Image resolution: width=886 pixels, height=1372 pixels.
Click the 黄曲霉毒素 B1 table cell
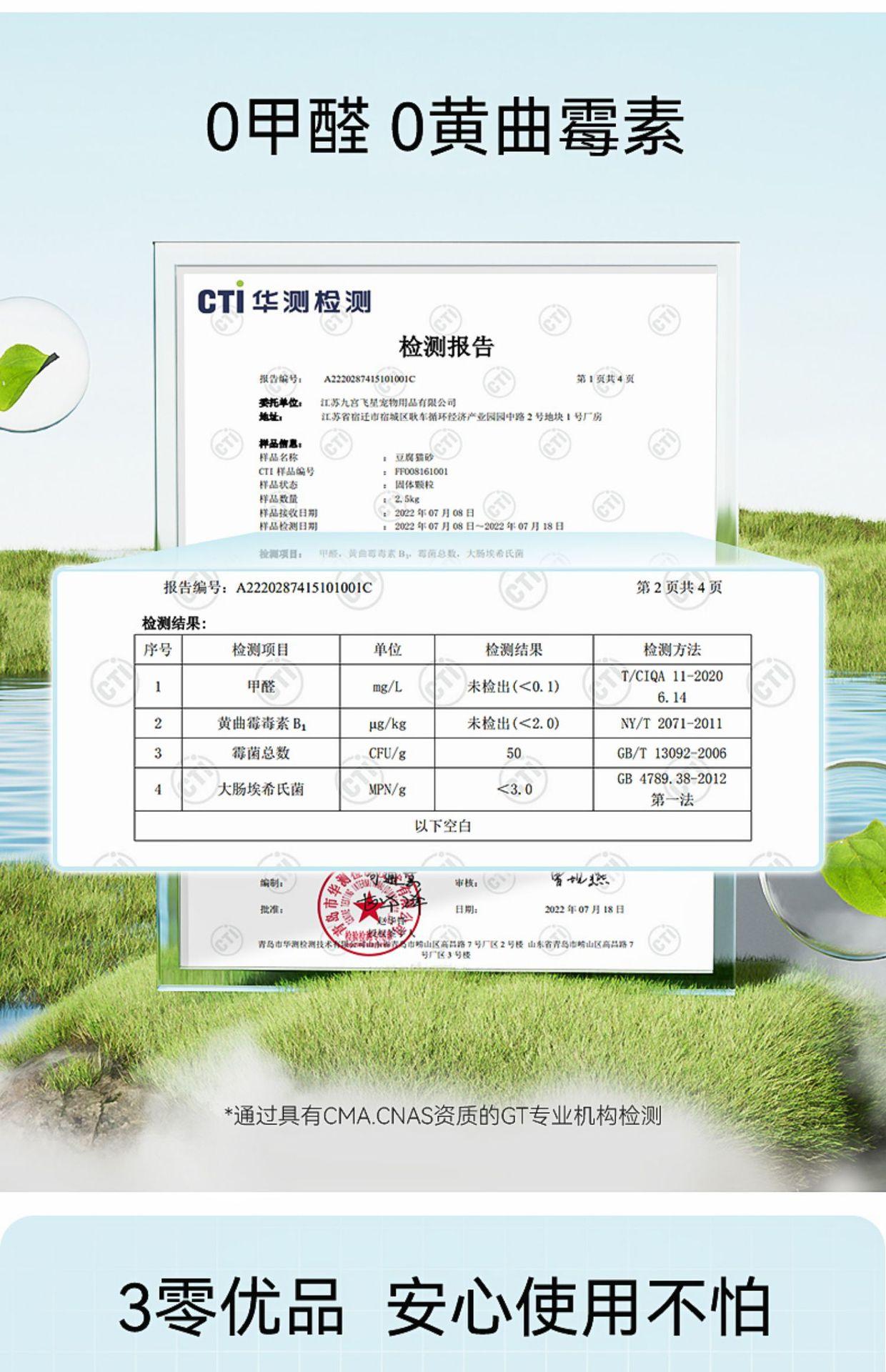coord(261,724)
